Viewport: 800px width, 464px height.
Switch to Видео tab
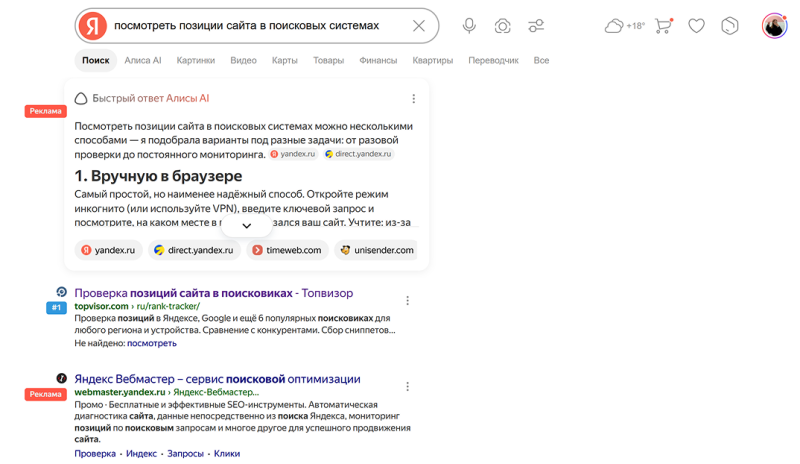(243, 60)
